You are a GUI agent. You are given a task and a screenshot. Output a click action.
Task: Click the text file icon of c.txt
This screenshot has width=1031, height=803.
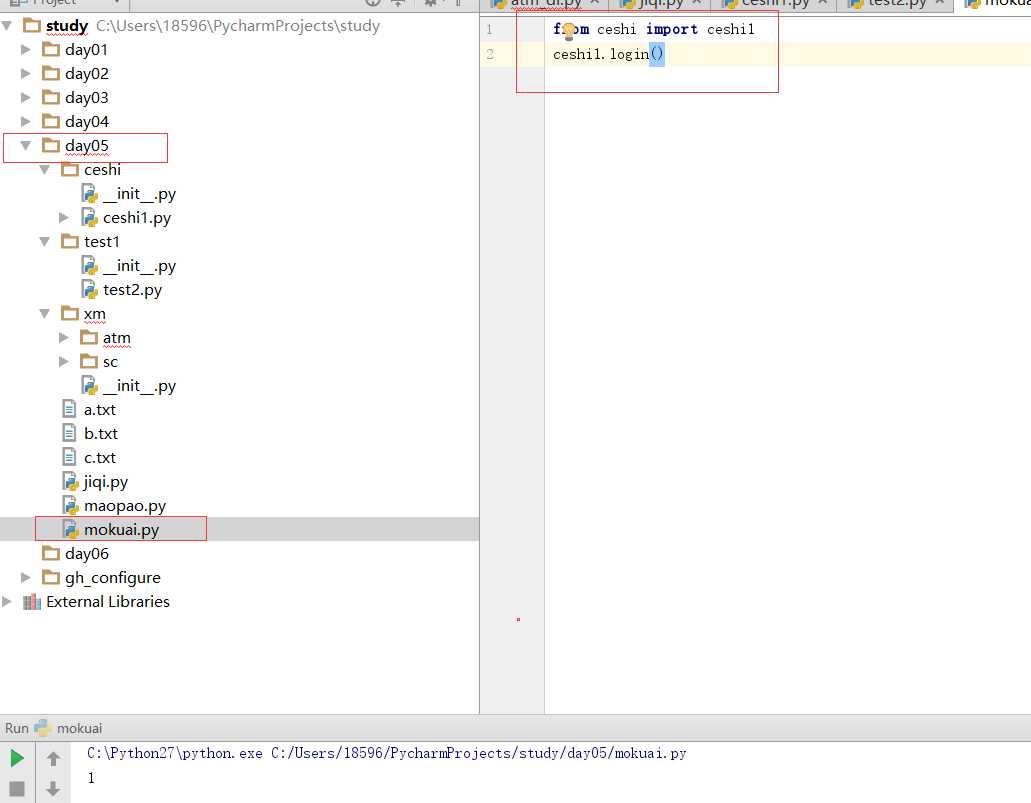(69, 457)
